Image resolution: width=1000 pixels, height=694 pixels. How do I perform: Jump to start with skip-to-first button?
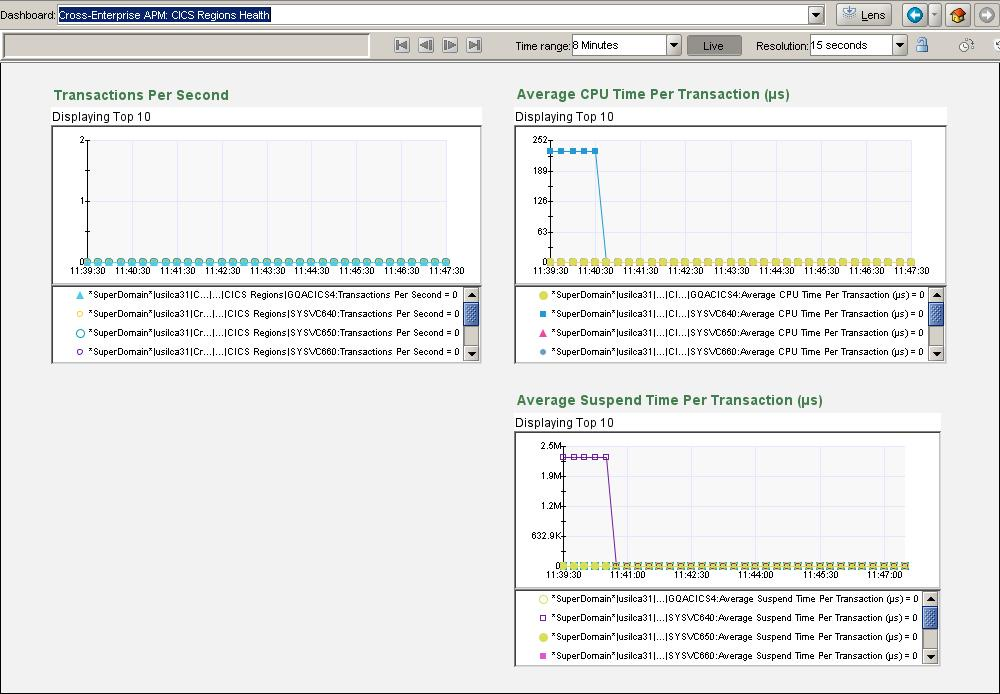402,45
